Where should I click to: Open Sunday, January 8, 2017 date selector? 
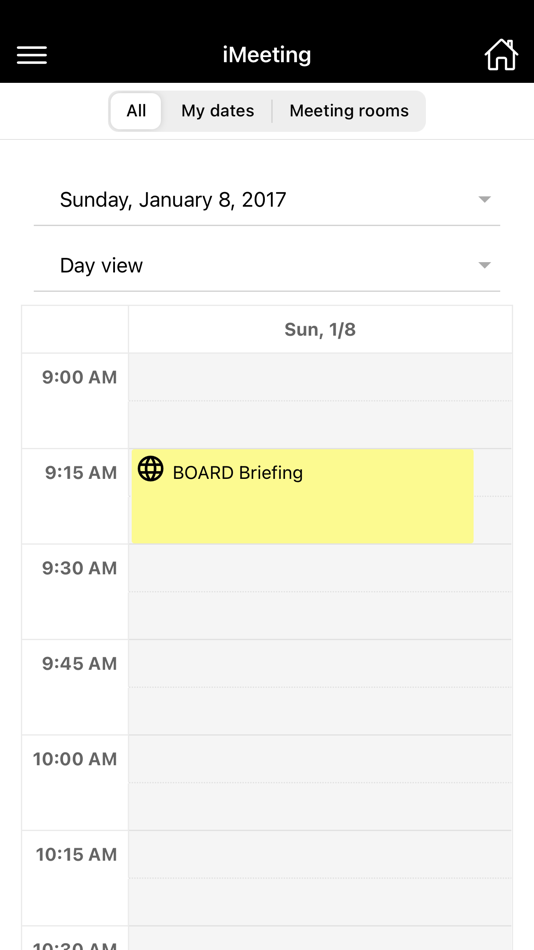click(267, 200)
